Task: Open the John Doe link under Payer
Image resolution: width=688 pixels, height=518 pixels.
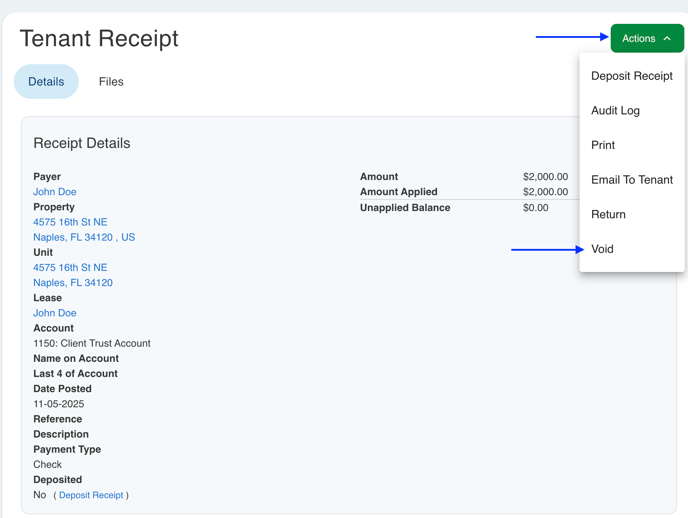Action: tap(55, 192)
